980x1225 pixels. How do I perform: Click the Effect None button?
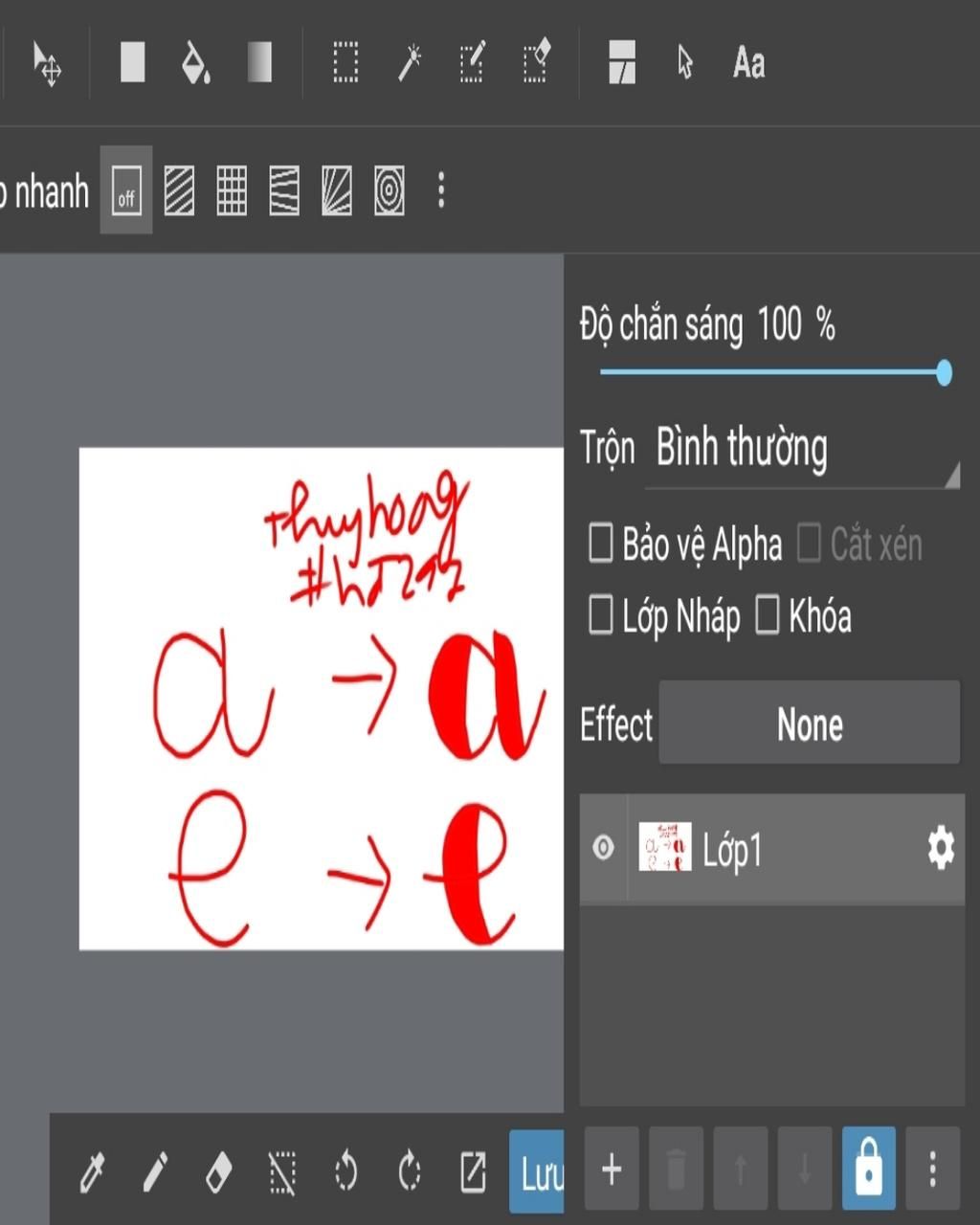click(809, 724)
